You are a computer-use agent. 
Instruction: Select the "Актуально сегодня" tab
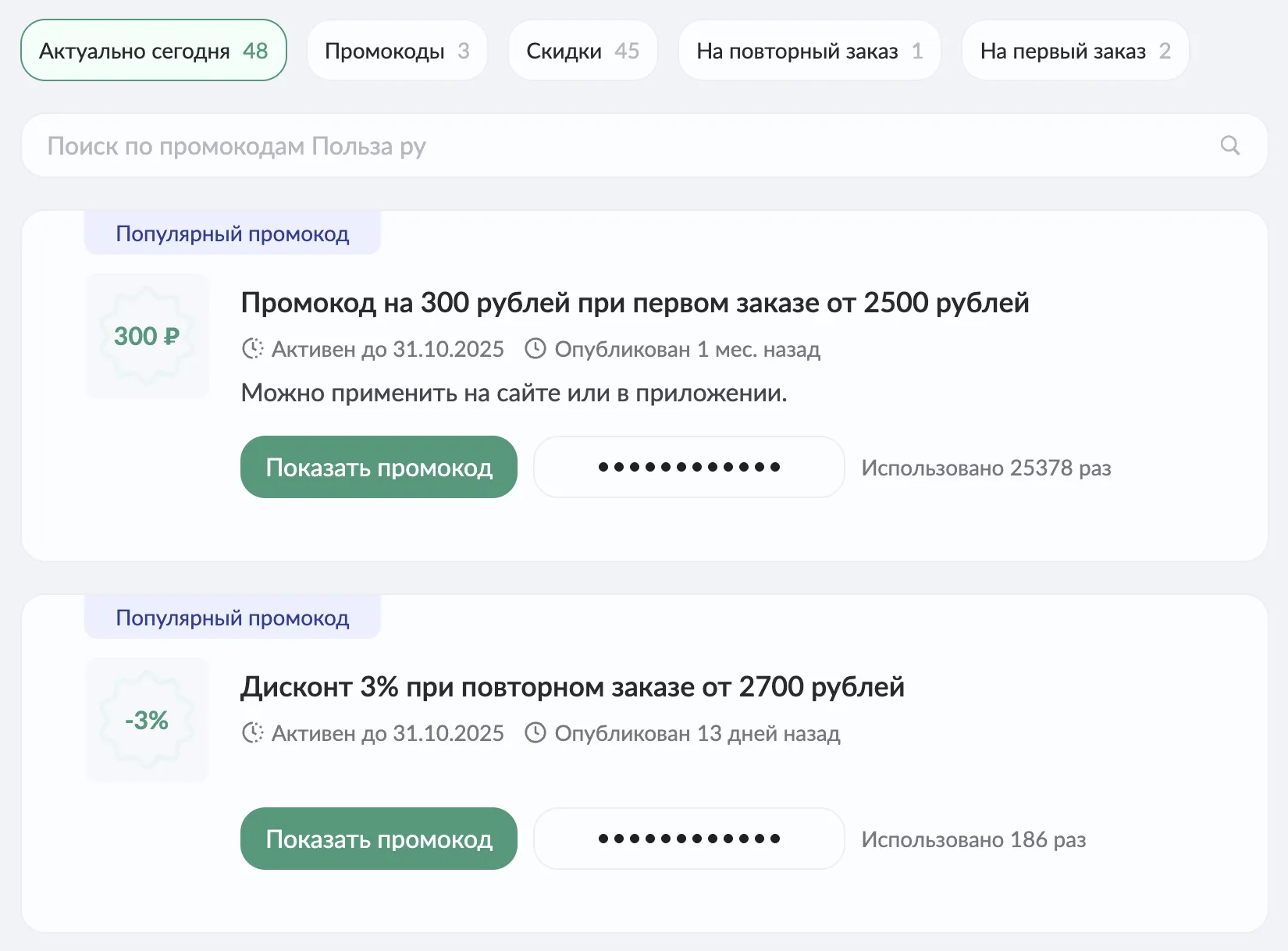point(154,51)
